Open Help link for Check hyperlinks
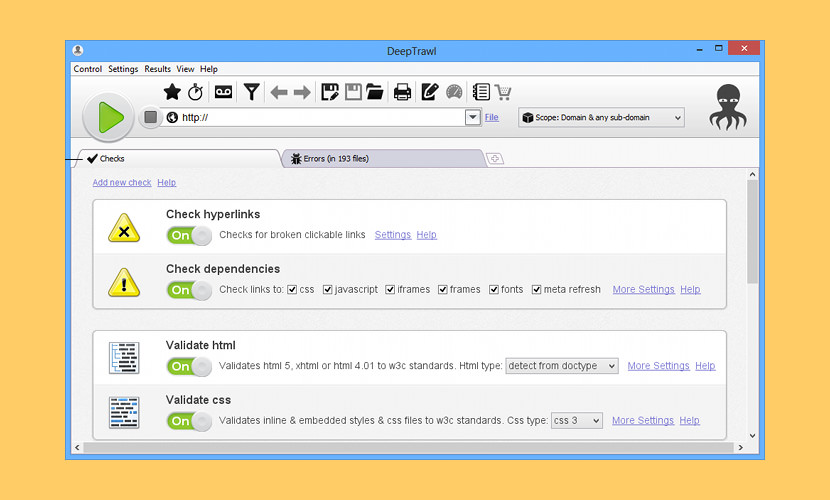This screenshot has height=500, width=830. [x=427, y=235]
